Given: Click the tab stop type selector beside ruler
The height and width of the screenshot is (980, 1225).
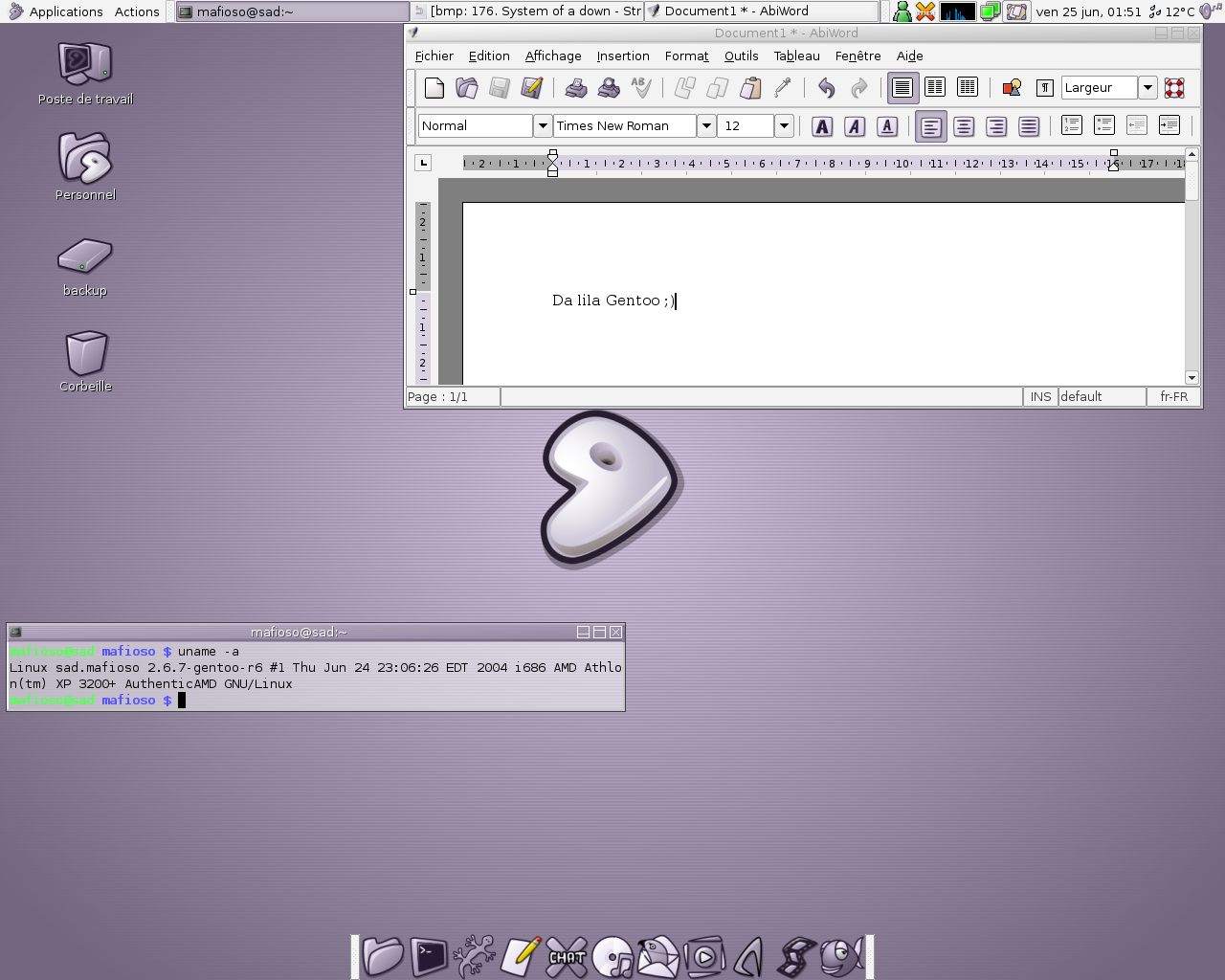Looking at the screenshot, I should (x=423, y=163).
